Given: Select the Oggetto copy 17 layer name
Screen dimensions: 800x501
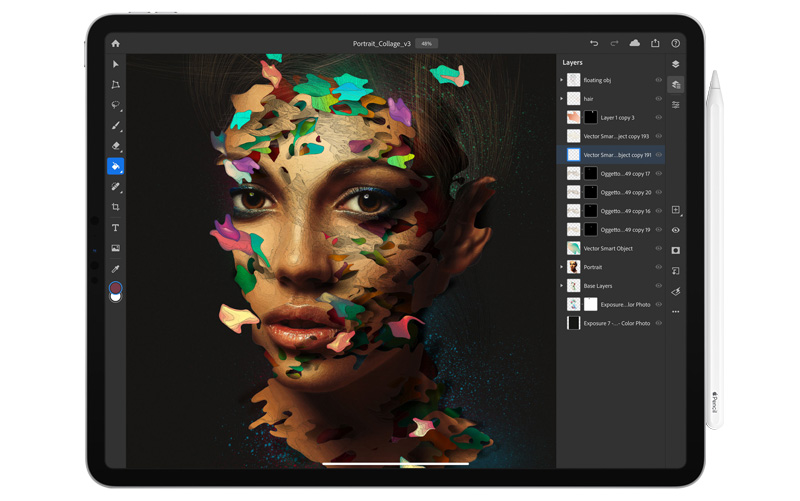Looking at the screenshot, I should click(x=625, y=174).
